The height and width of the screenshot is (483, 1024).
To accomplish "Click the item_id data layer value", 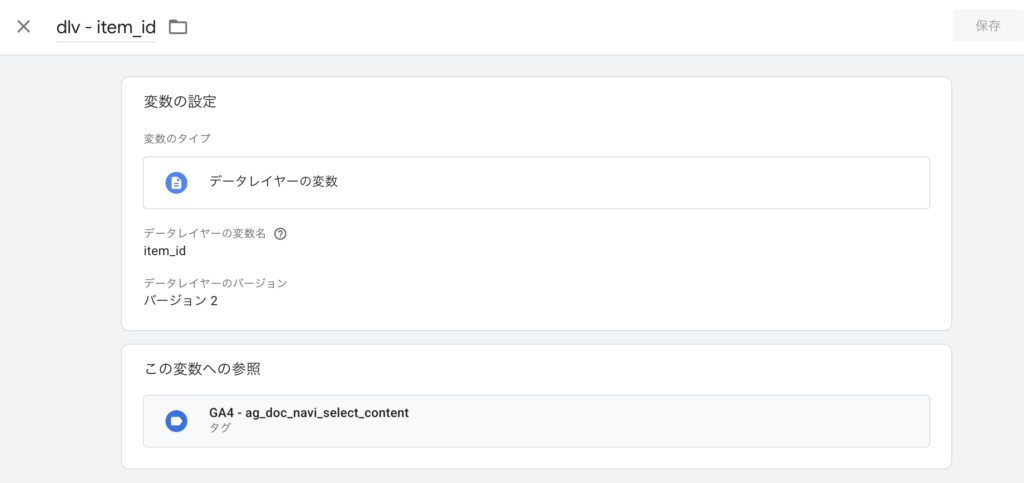I will [x=165, y=251].
